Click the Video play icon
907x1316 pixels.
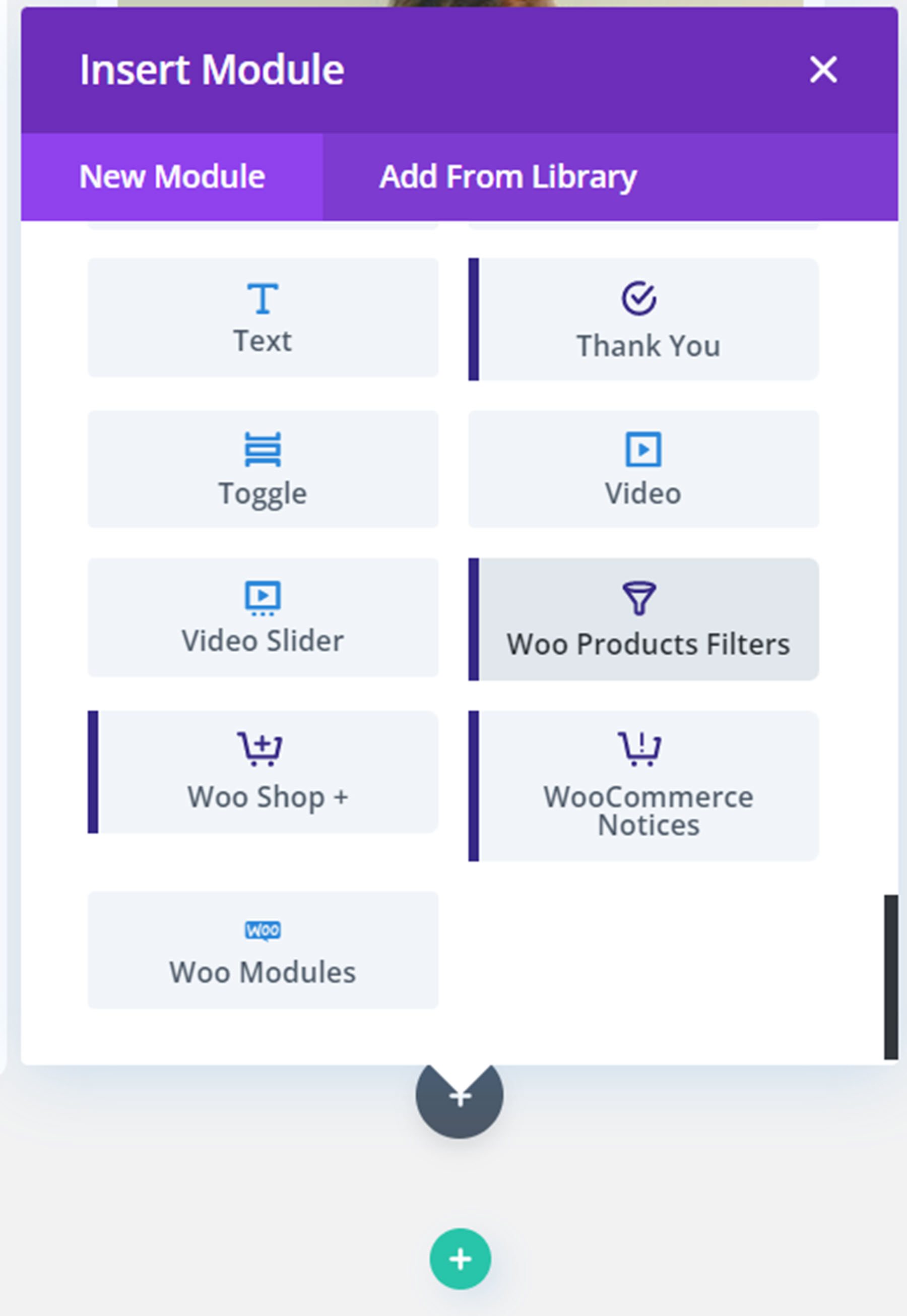click(x=642, y=450)
